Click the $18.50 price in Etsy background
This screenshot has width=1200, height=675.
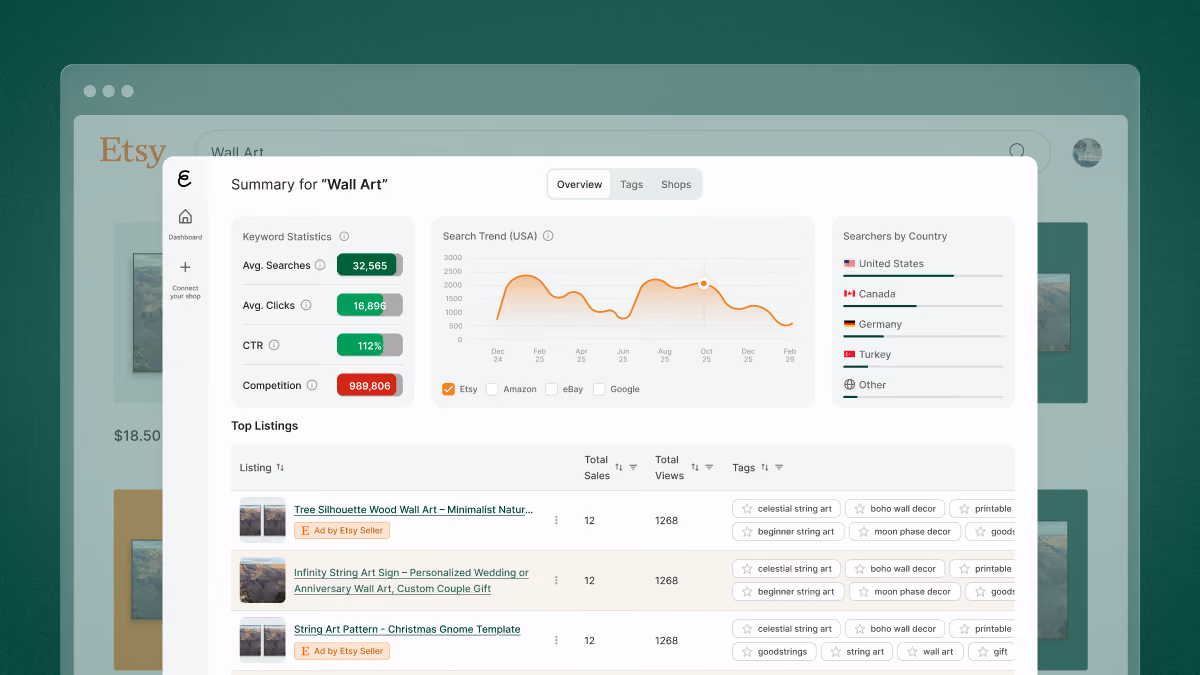[x=137, y=436]
